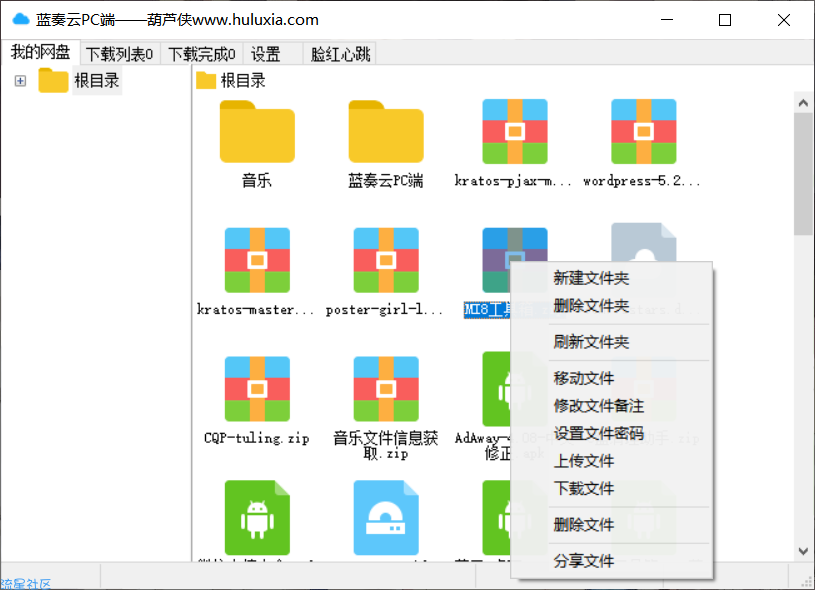Open the 下载完成0 tab
The width and height of the screenshot is (815, 590).
pos(202,54)
